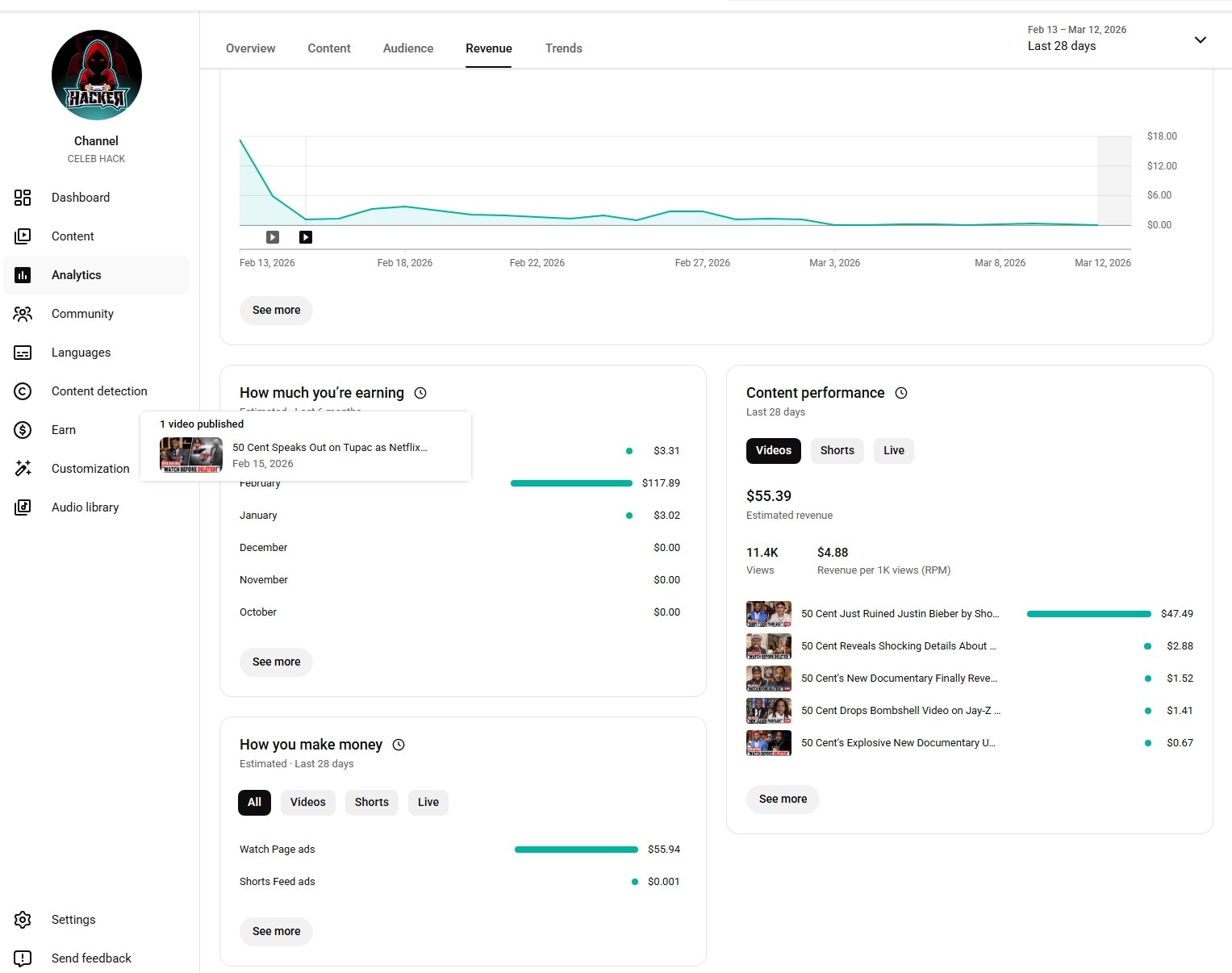Image resolution: width=1232 pixels, height=973 pixels.
Task: Open the Dashboard icon in sidebar
Action: pos(23,198)
